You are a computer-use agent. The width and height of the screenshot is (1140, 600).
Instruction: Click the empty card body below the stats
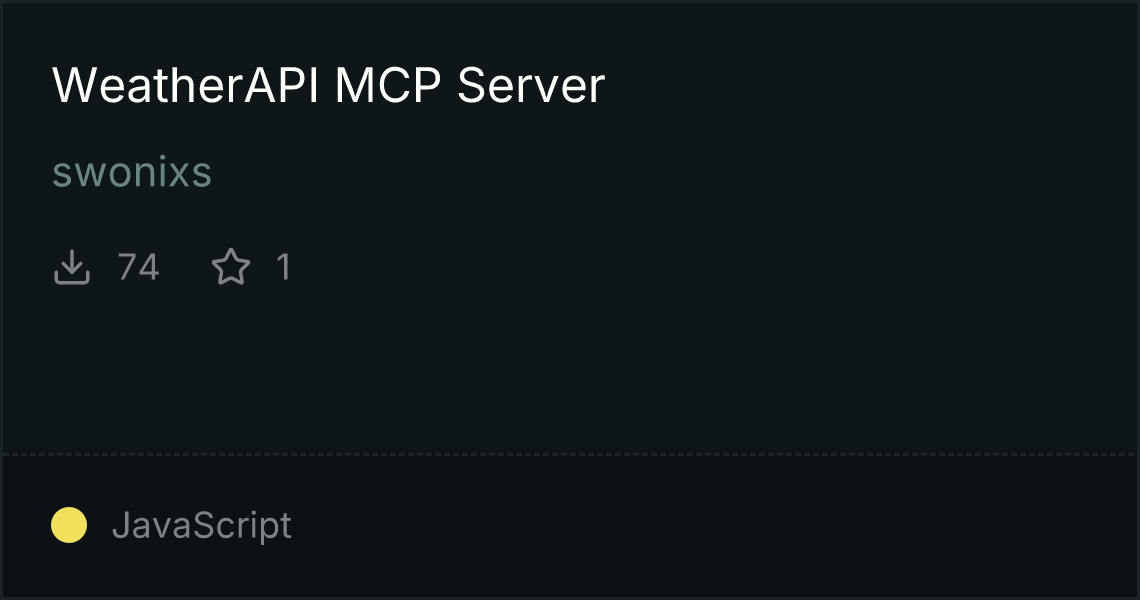570,371
